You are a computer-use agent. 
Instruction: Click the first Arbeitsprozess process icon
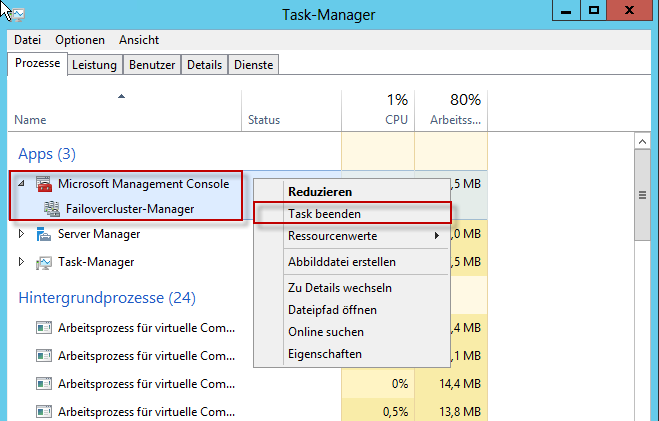43,327
